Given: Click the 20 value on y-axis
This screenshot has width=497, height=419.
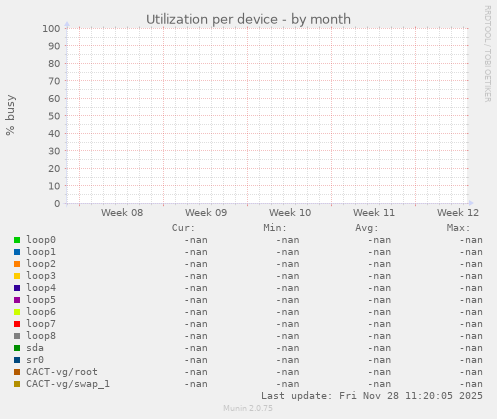Looking at the screenshot, I should pos(54,169).
